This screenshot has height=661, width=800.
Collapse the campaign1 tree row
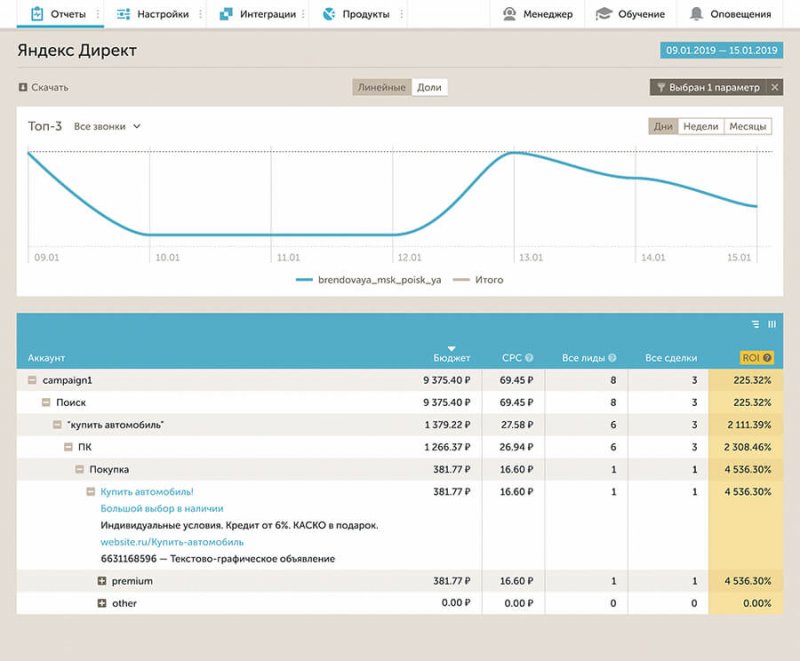(33, 380)
